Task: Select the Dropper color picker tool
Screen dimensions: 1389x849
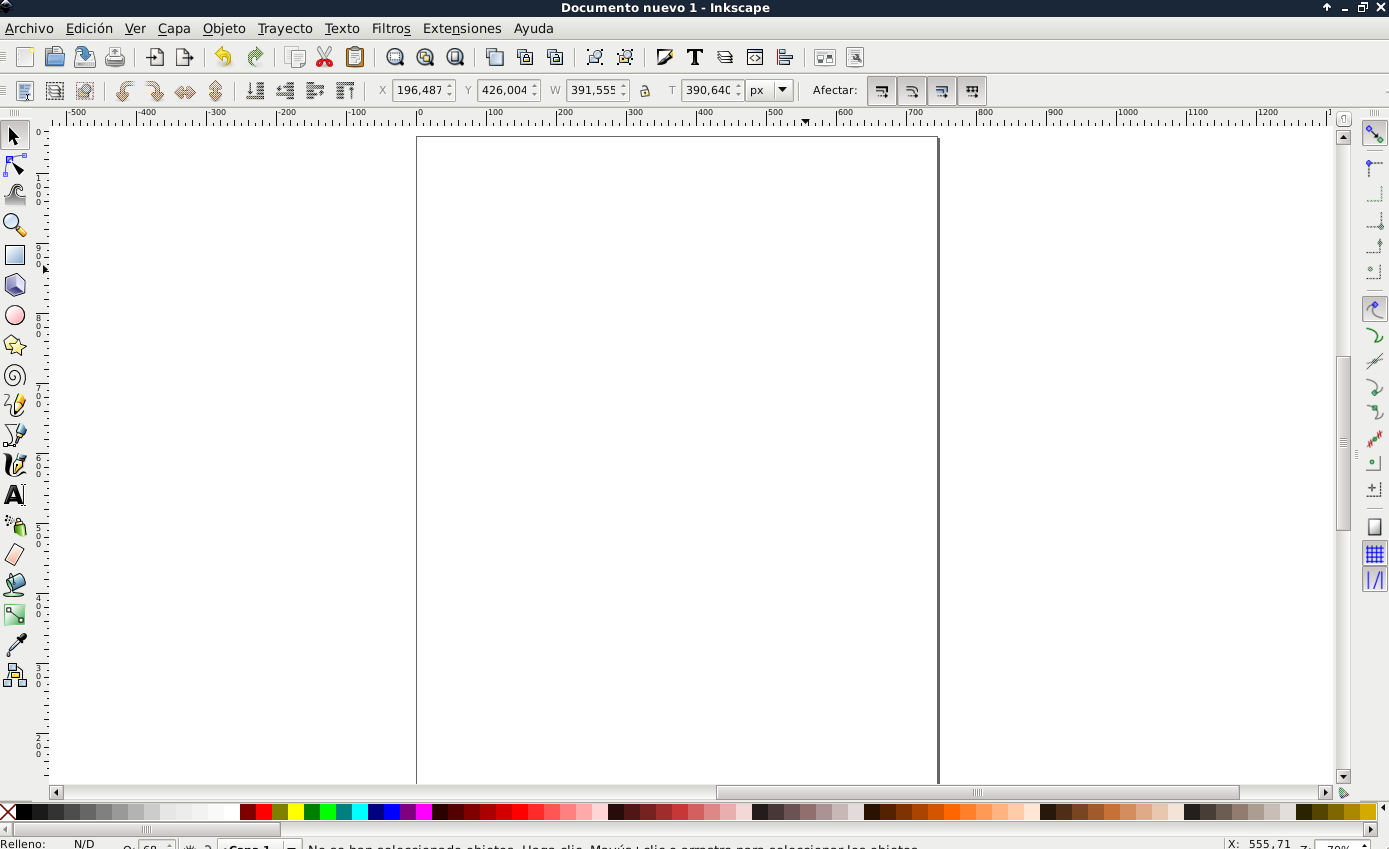Action: tap(14, 645)
